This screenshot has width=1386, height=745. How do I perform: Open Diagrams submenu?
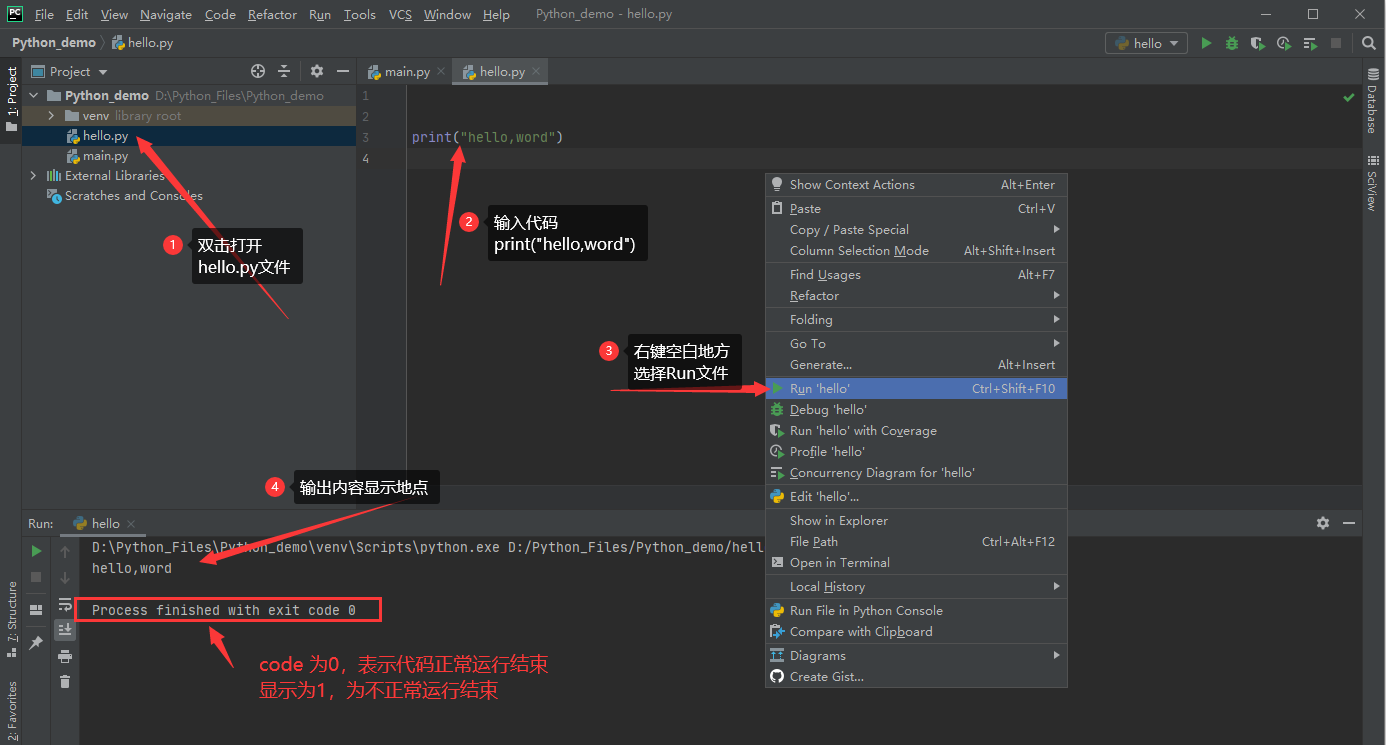pyautogui.click(x=916, y=655)
